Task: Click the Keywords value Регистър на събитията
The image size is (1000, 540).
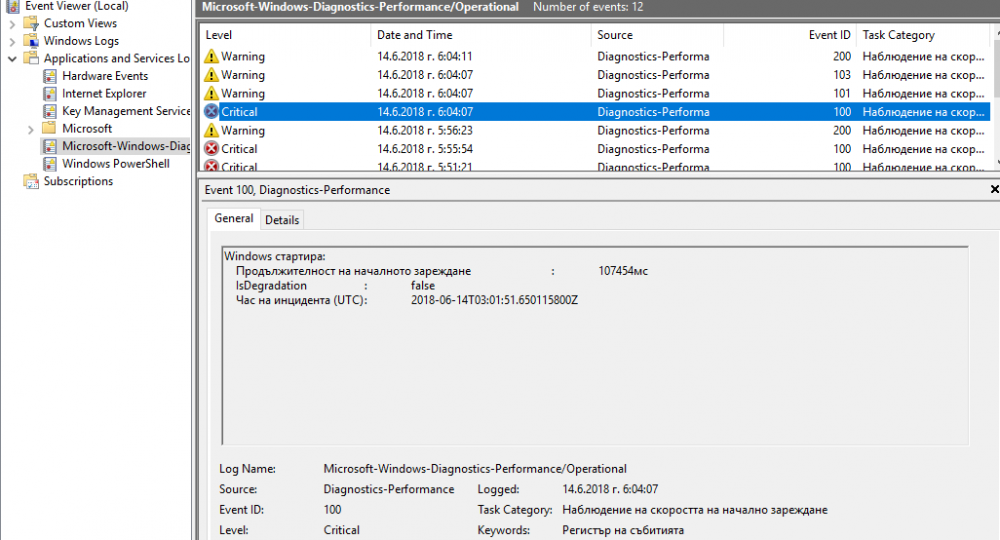Action: [622, 530]
